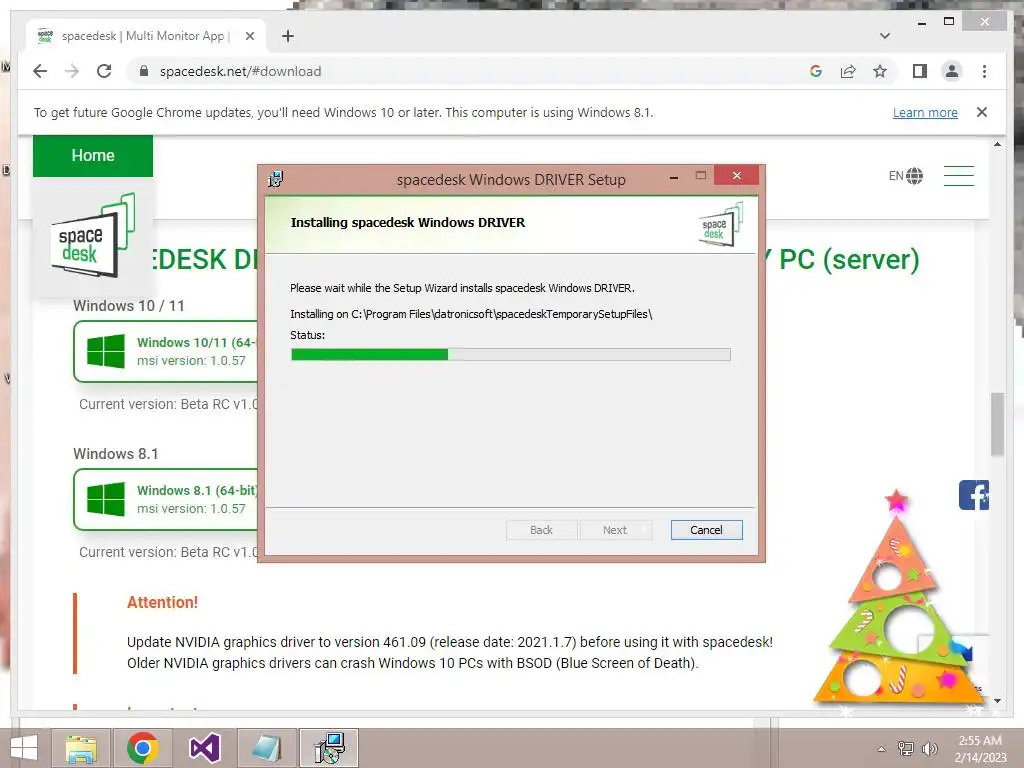Click the install path text in Setup
The width and height of the screenshot is (1024, 768).
point(471,314)
